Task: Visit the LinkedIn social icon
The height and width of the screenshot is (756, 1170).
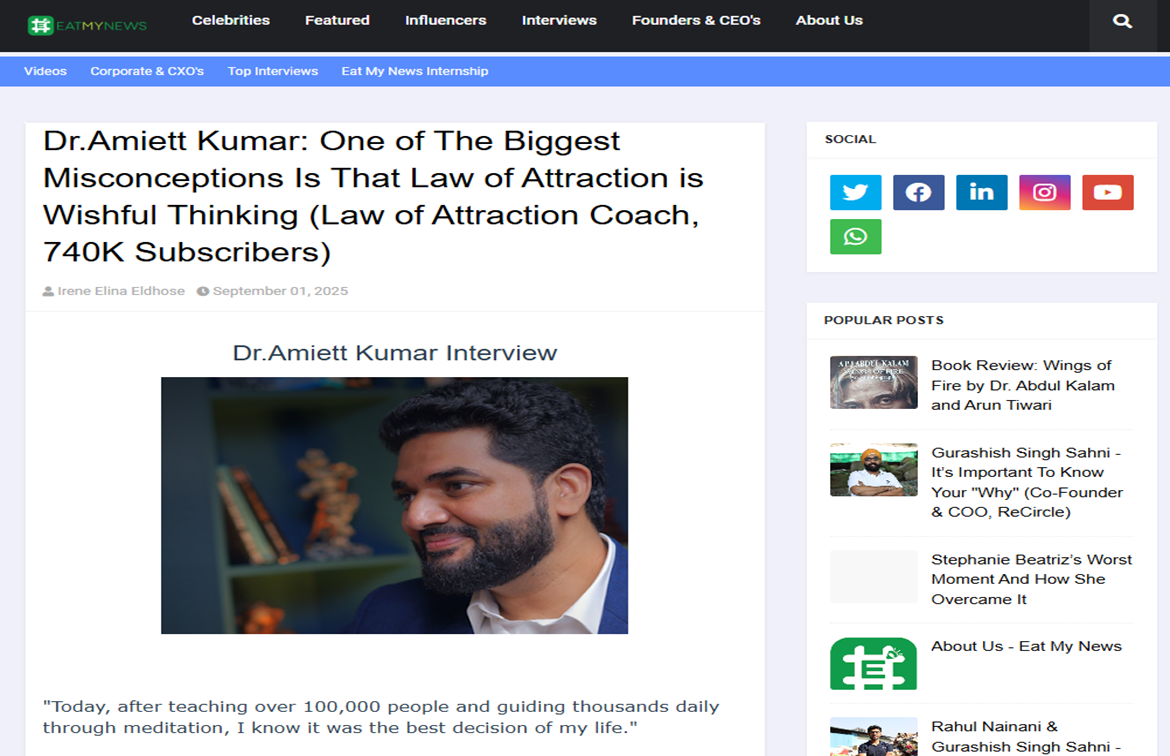Action: tap(981, 193)
